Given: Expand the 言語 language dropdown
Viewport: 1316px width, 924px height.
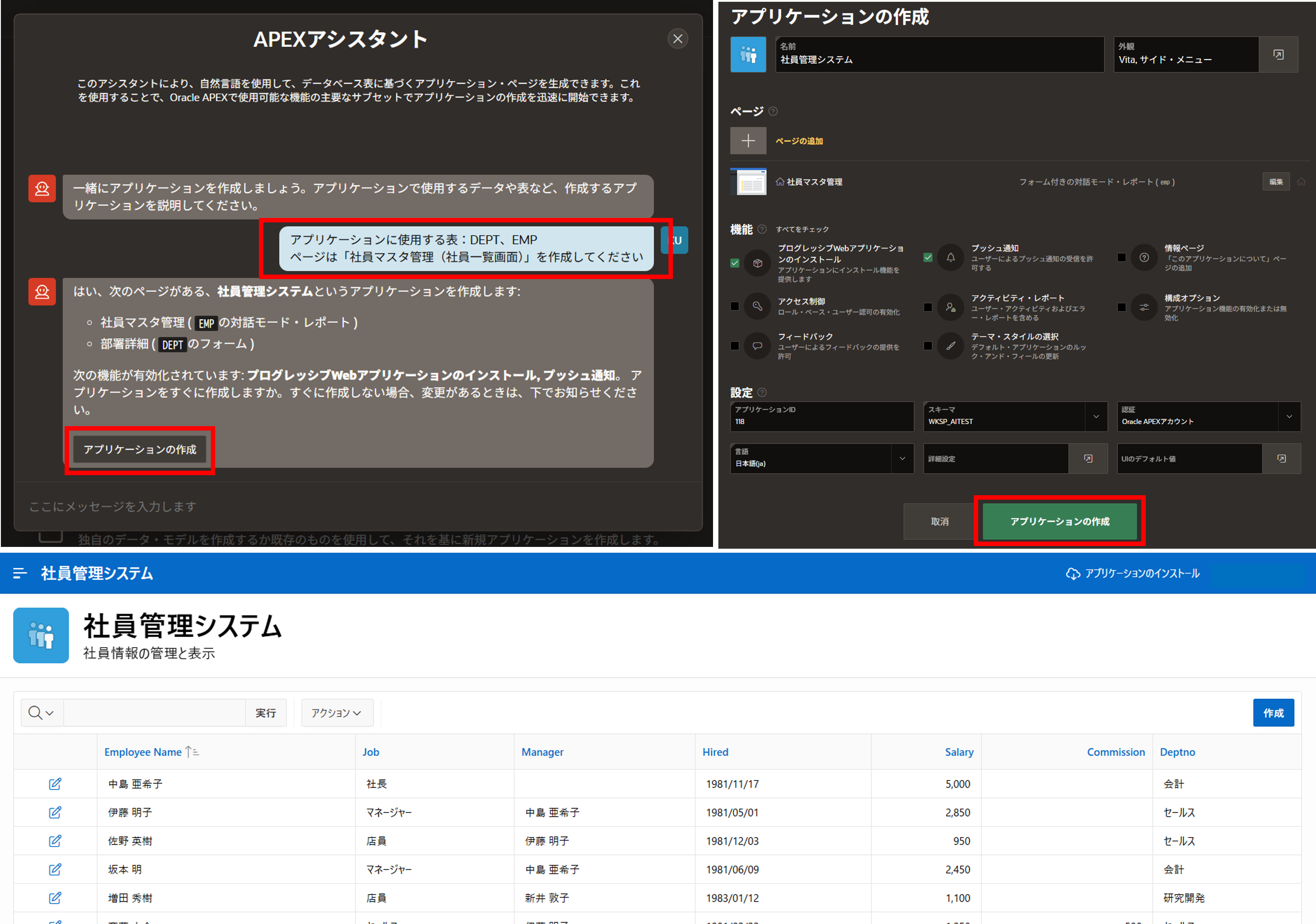Looking at the screenshot, I should 902,459.
